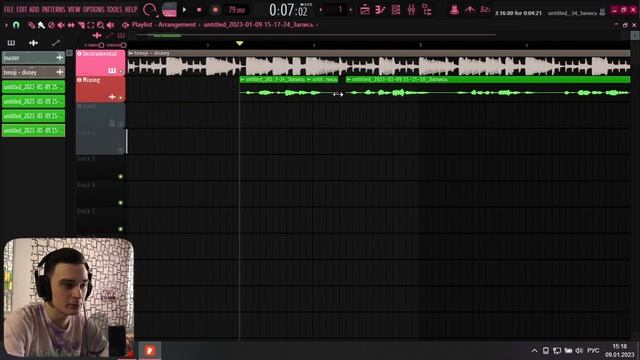Select the first green untitled clip in picker
The height and width of the screenshot is (360, 640).
pyautogui.click(x=33, y=87)
